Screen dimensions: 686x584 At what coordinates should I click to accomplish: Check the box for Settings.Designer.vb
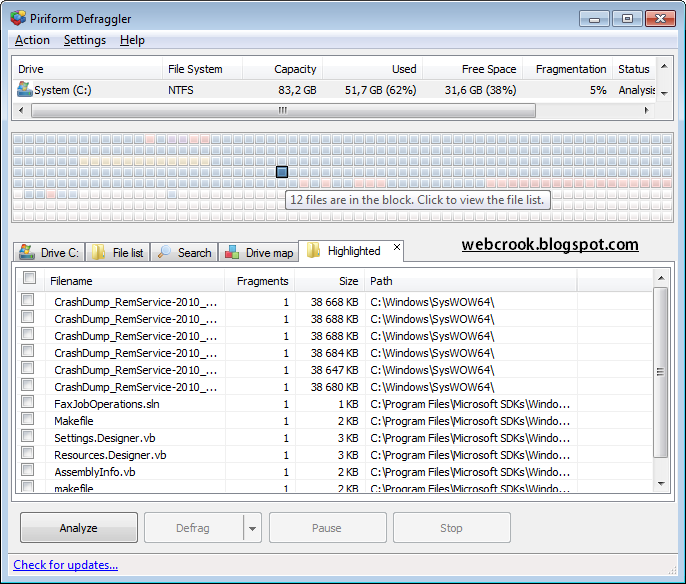28,436
